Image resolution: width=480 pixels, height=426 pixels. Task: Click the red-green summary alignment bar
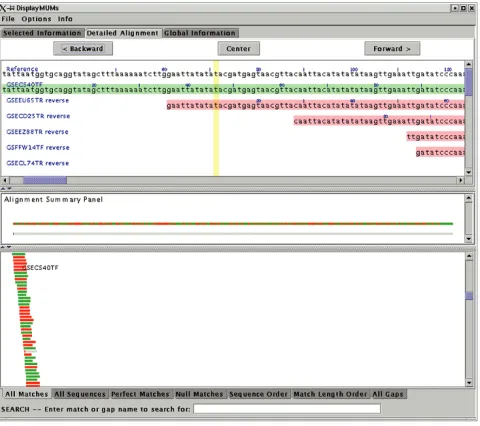(x=233, y=224)
